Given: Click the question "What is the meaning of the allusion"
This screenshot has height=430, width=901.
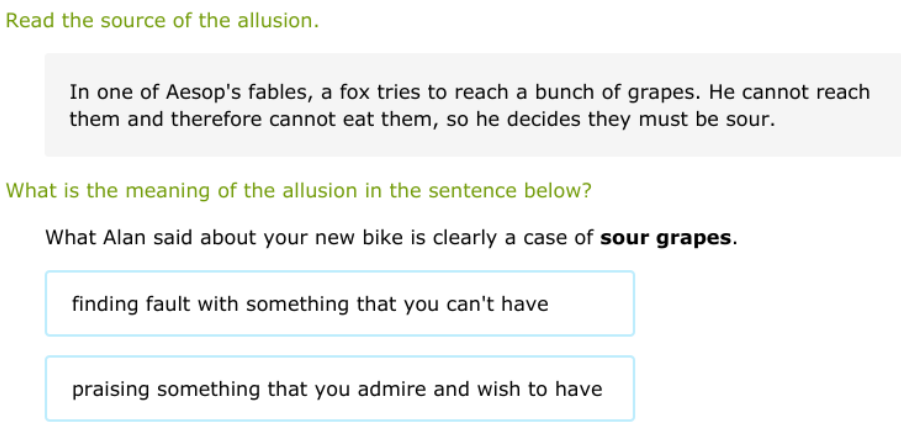Looking at the screenshot, I should [299, 190].
